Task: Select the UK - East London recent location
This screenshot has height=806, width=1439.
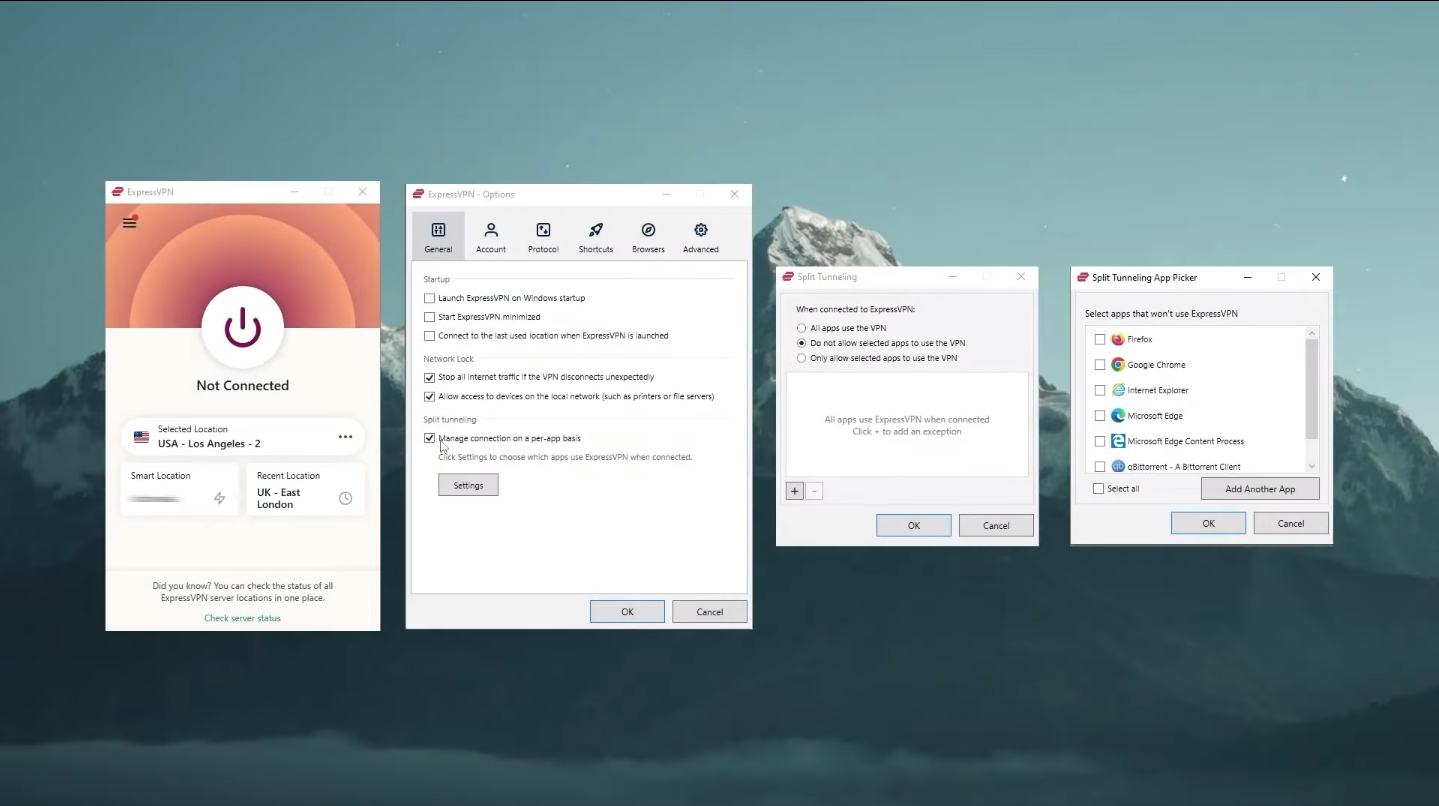Action: point(306,490)
